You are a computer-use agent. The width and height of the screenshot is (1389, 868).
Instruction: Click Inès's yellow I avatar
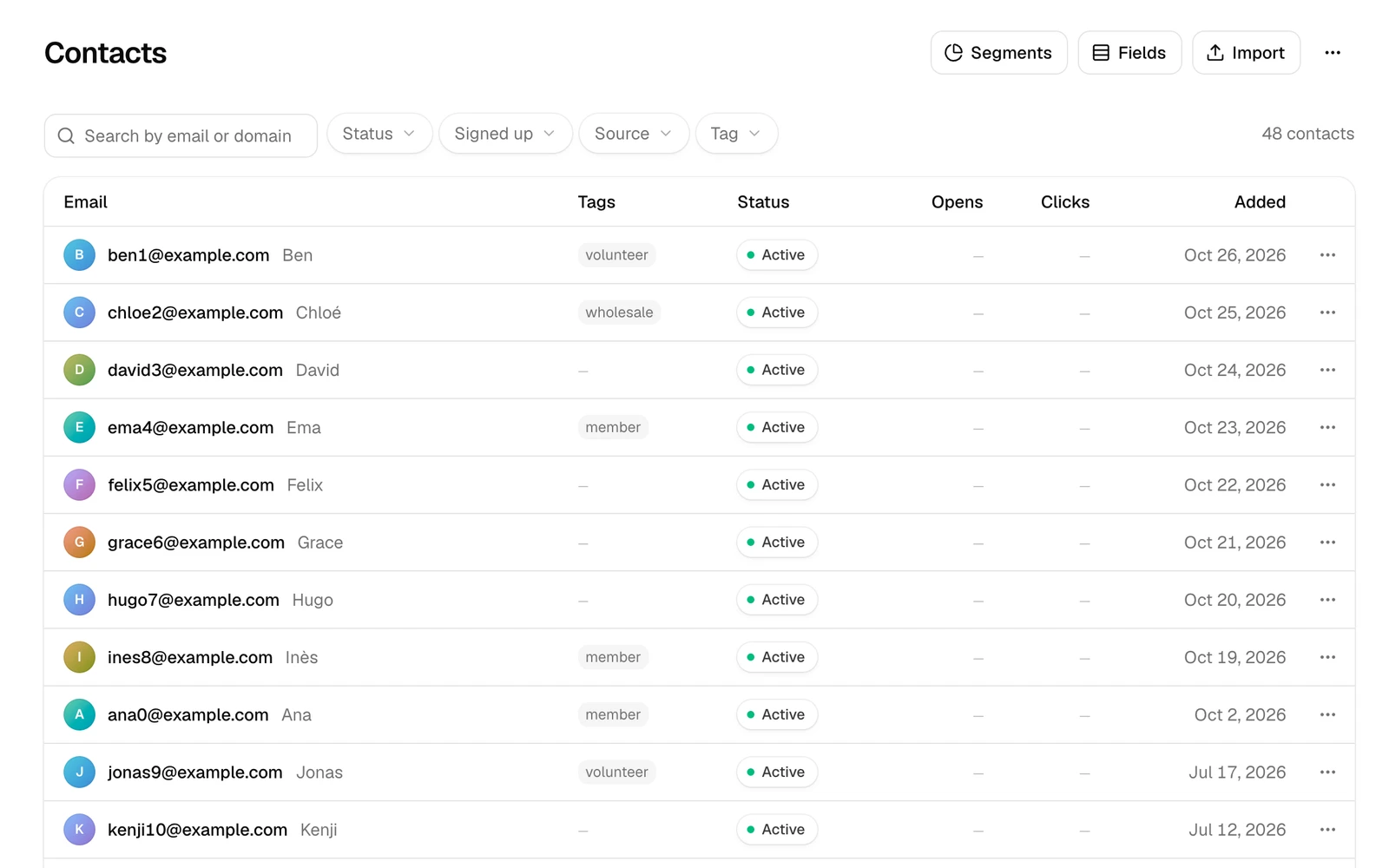pos(79,657)
